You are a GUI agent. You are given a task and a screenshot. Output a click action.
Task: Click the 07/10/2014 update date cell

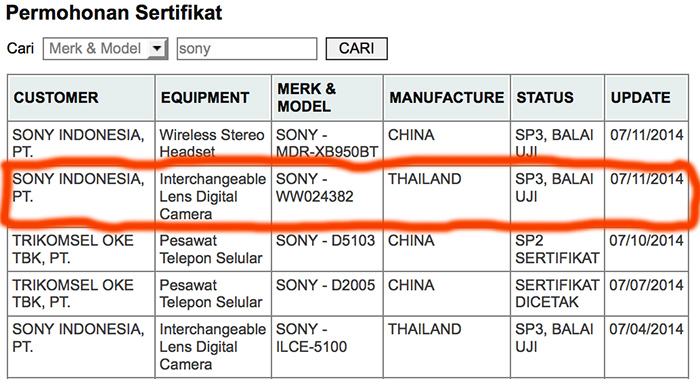(646, 249)
